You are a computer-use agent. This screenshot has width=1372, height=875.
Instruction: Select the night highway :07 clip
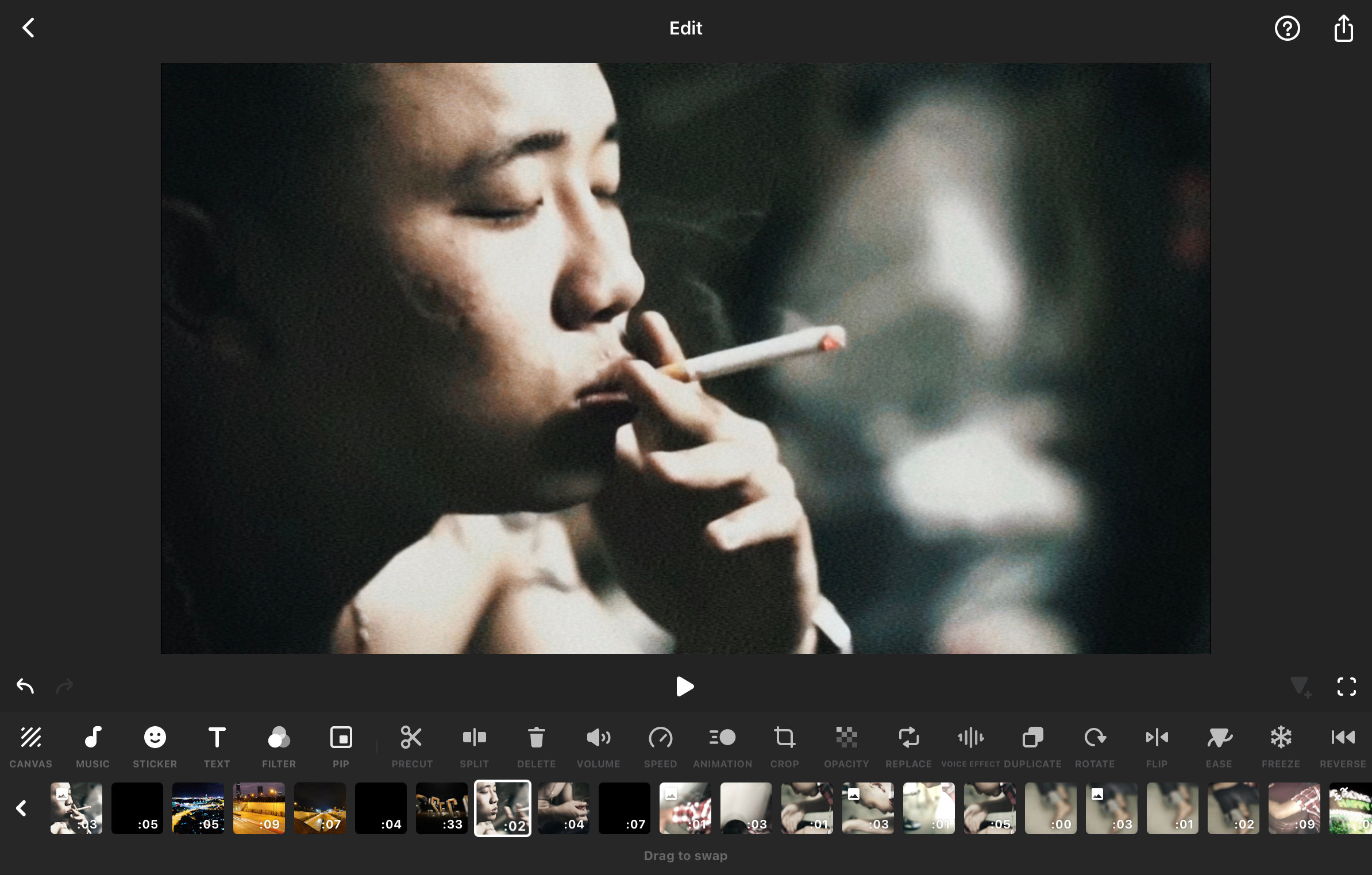[320, 808]
